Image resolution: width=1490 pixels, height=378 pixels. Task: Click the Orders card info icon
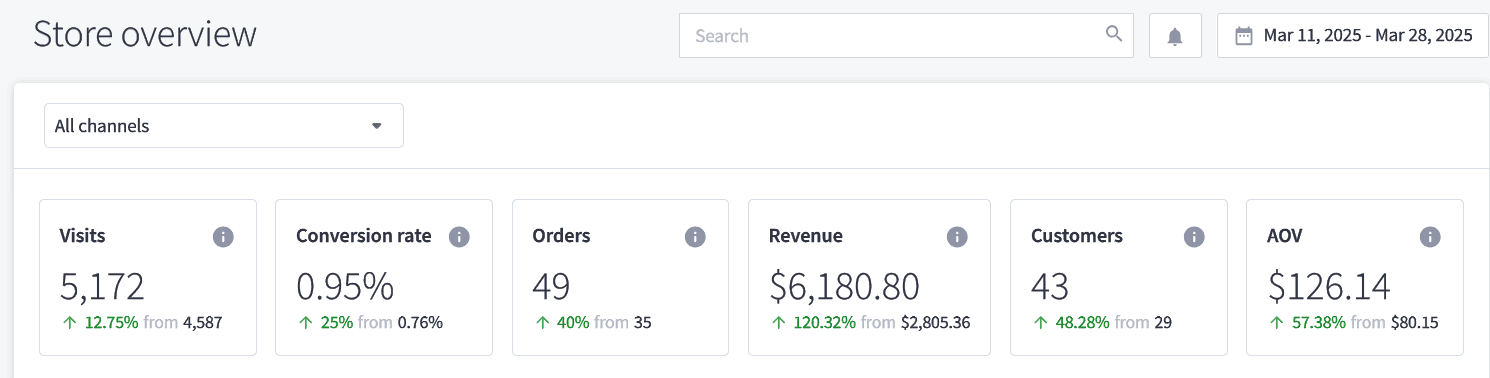[x=695, y=237]
